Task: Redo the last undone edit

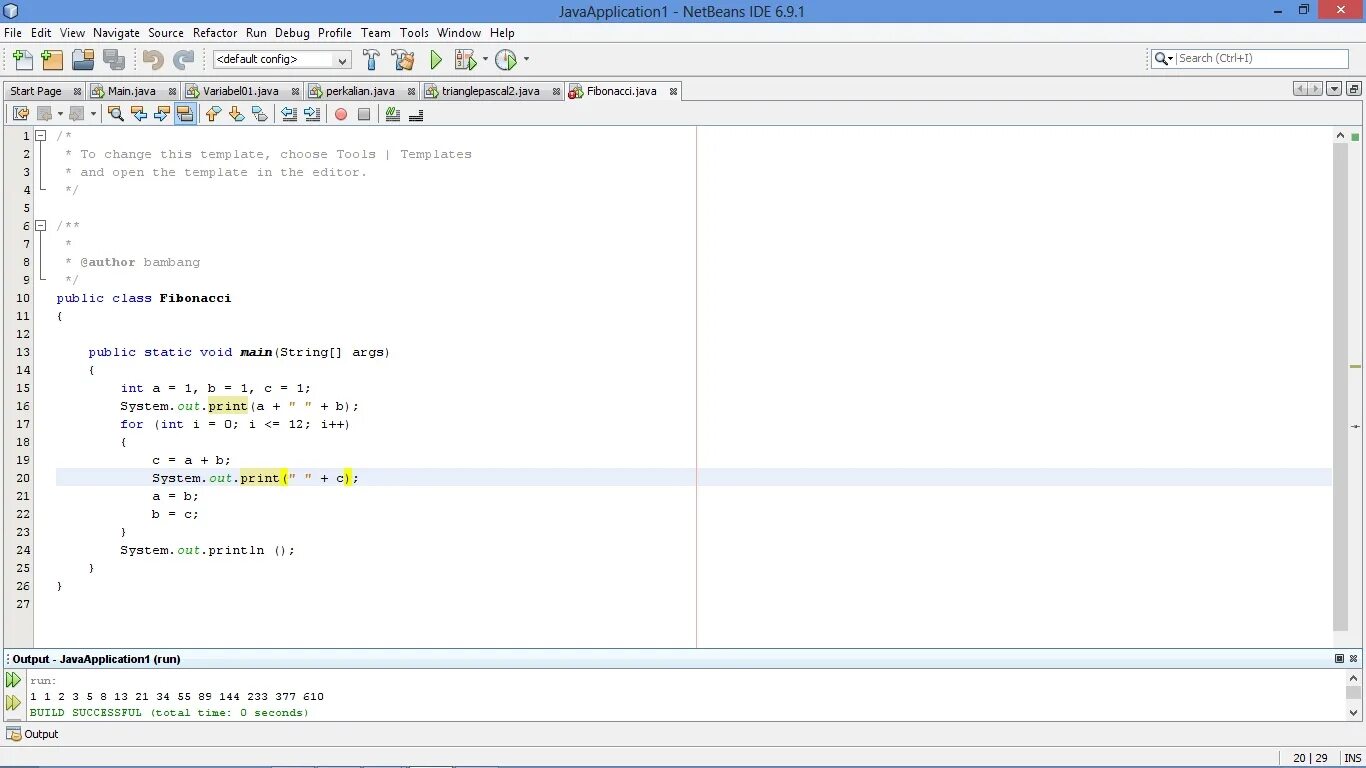Action: click(x=184, y=60)
